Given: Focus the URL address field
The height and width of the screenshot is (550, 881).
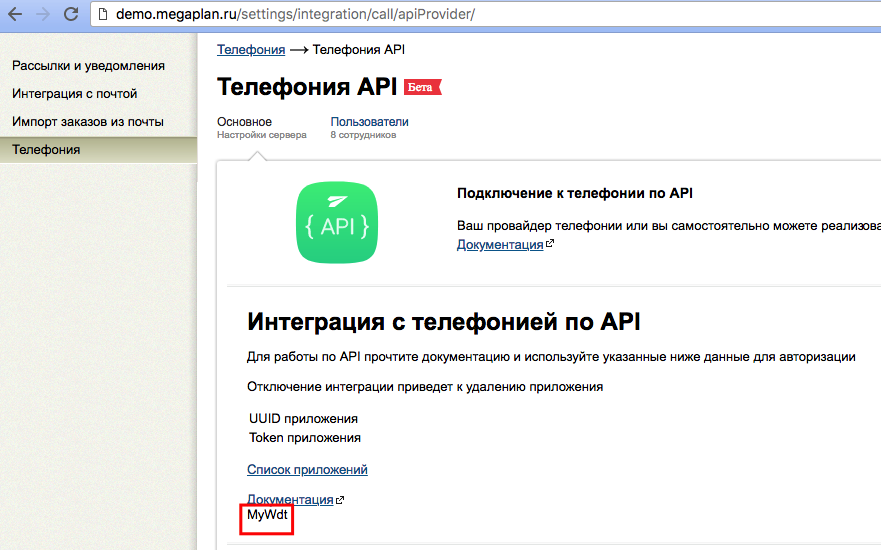Looking at the screenshot, I should [x=400, y=15].
